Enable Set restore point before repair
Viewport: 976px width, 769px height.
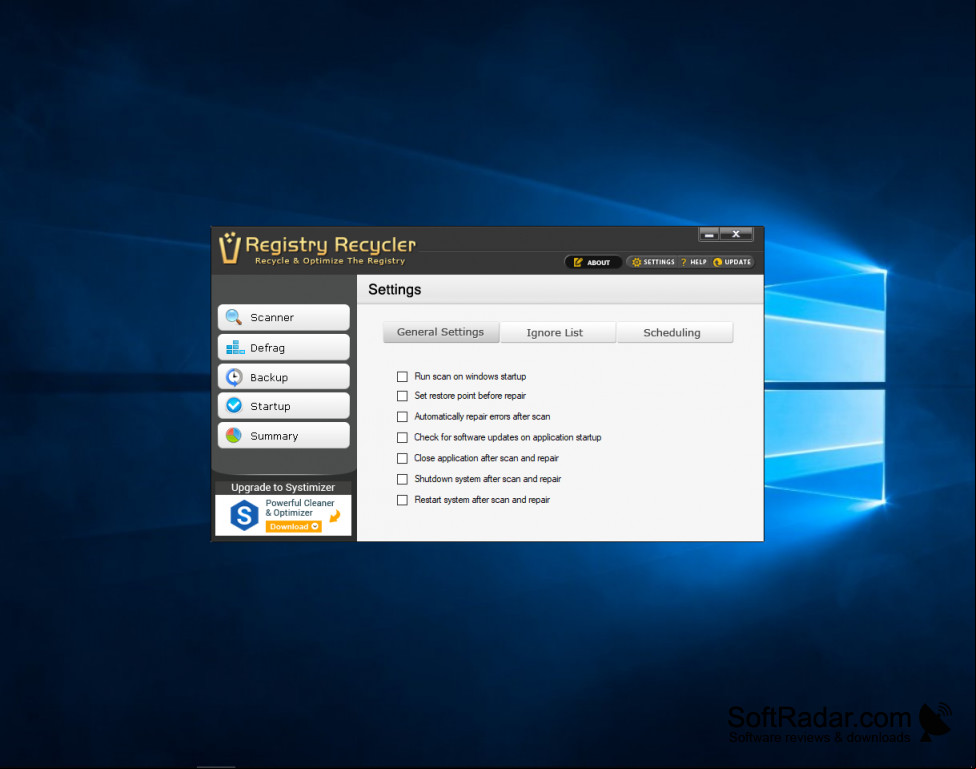[402, 396]
